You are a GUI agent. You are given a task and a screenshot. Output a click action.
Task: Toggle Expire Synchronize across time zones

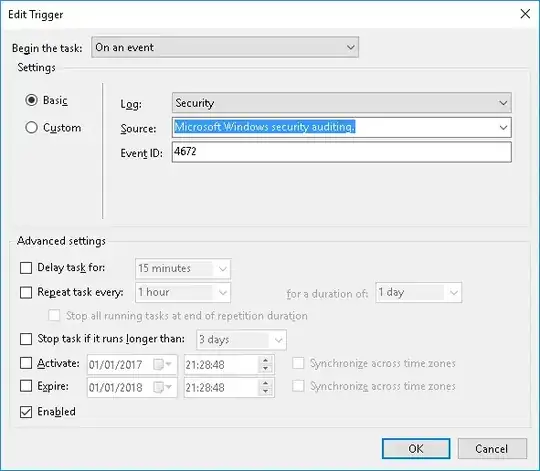point(298,386)
